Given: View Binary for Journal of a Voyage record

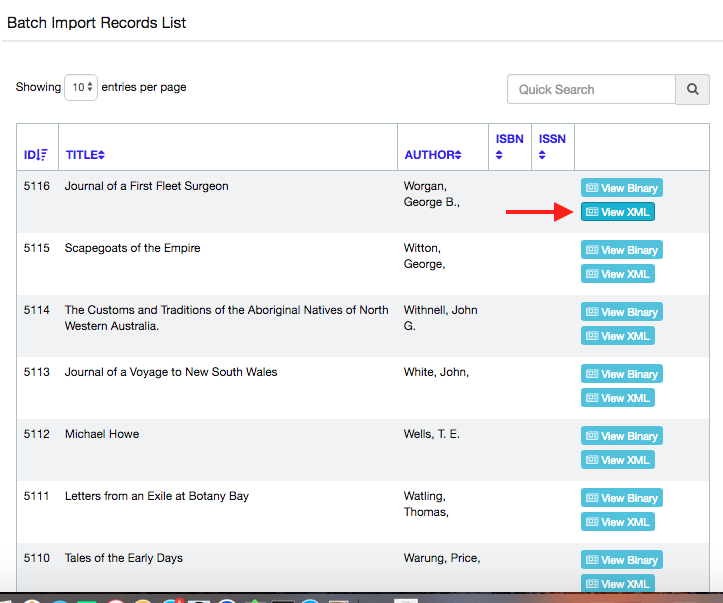Looking at the screenshot, I should 621,374.
